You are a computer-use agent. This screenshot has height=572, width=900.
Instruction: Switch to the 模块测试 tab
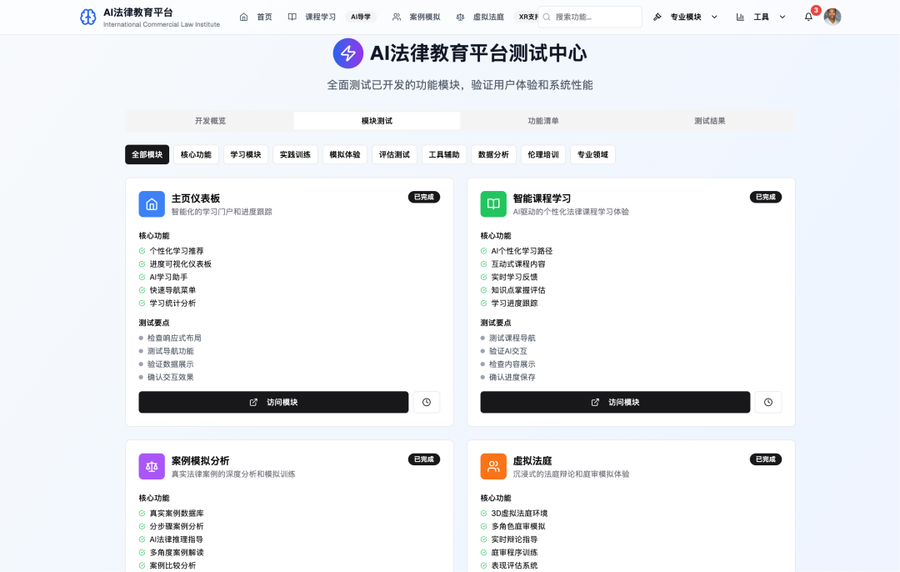point(377,121)
